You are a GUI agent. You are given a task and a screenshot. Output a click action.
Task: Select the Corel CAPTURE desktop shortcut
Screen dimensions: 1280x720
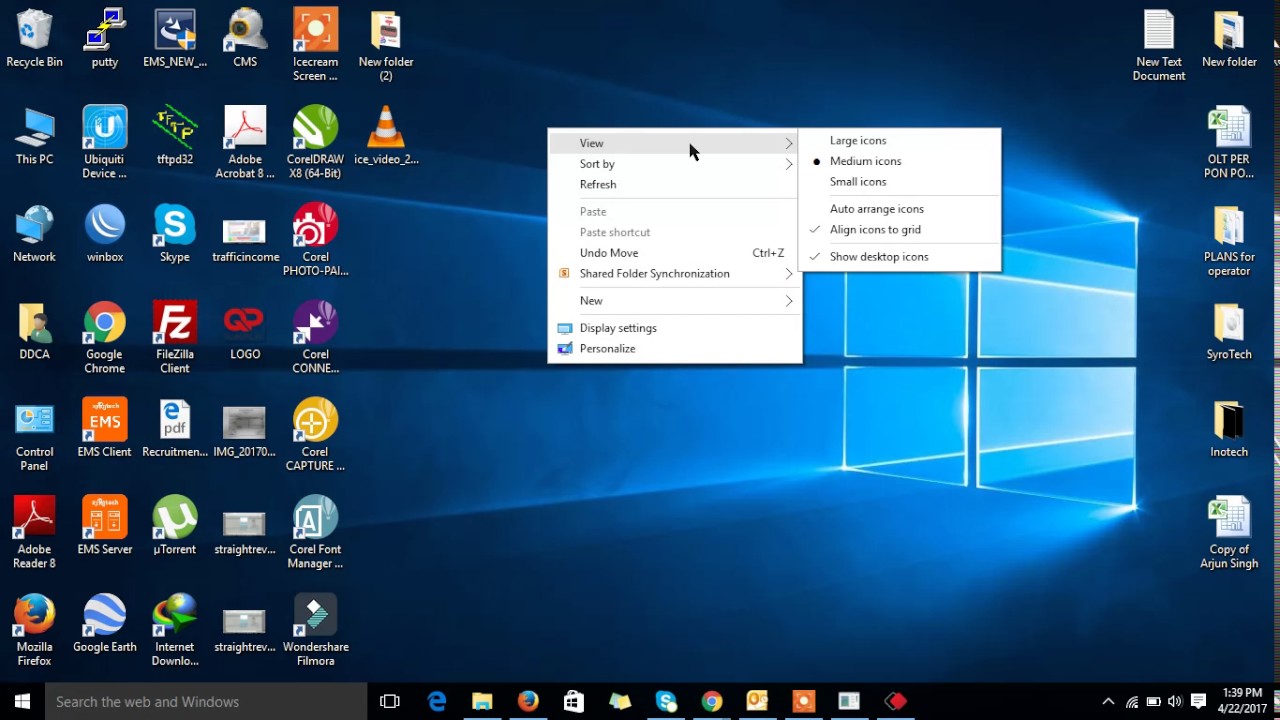coord(315,436)
